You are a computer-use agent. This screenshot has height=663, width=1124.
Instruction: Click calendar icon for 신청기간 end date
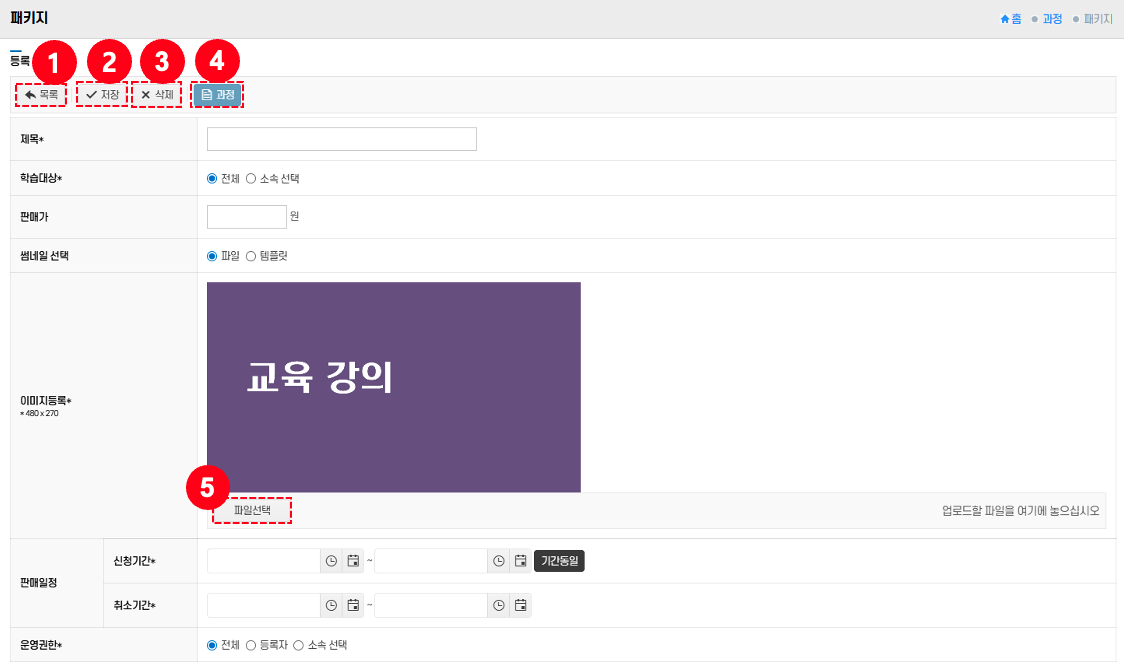click(520, 561)
